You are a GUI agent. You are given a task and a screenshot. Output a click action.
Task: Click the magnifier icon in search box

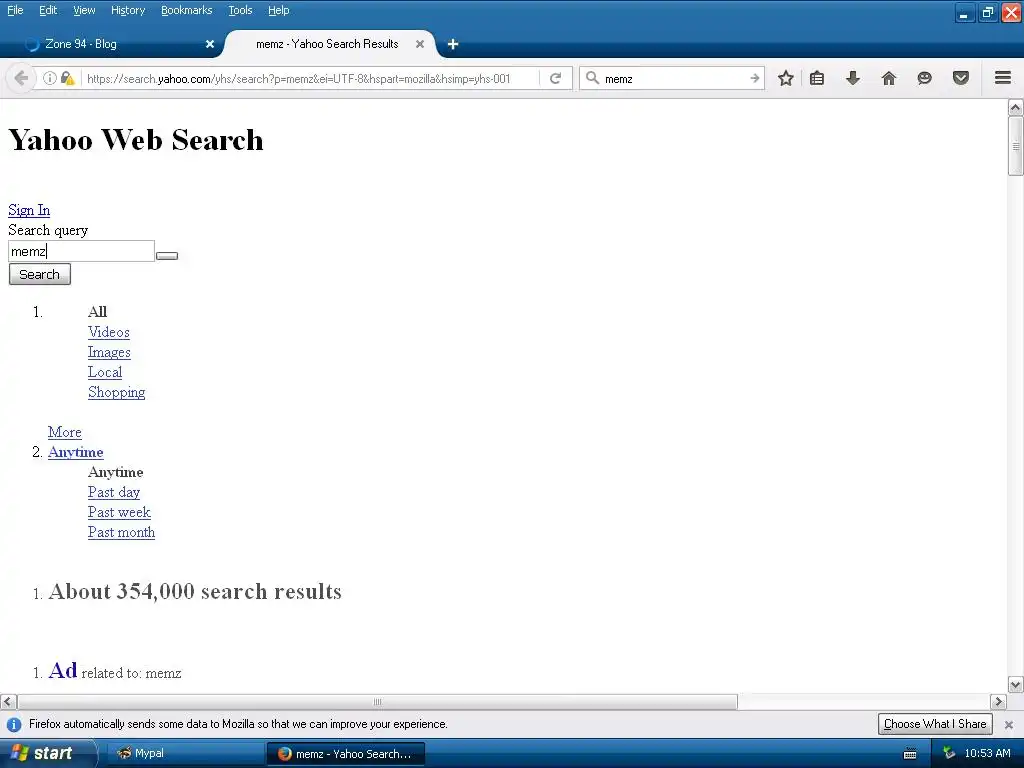click(x=592, y=78)
